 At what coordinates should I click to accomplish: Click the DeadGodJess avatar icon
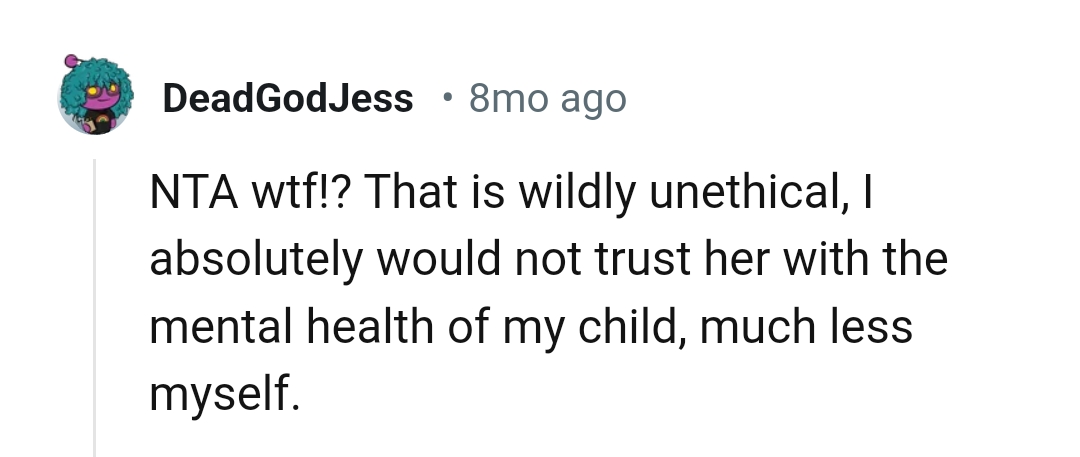coord(96,96)
